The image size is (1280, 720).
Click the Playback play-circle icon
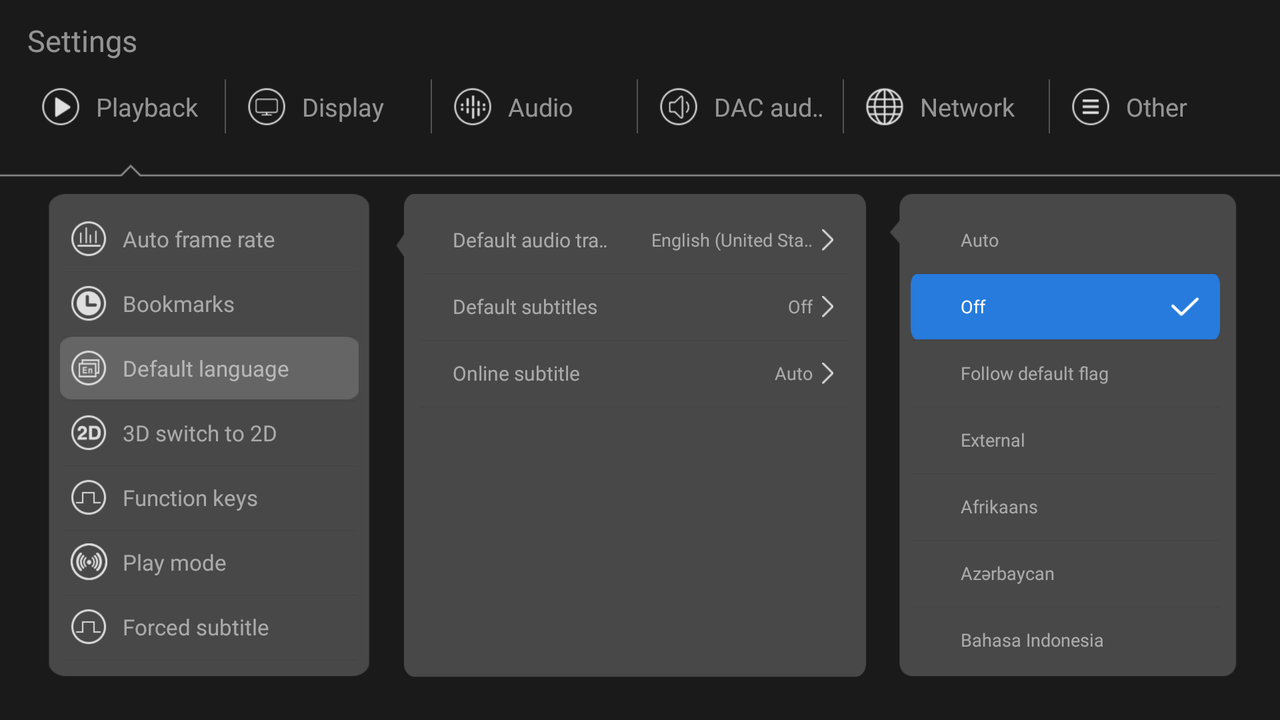click(61, 107)
